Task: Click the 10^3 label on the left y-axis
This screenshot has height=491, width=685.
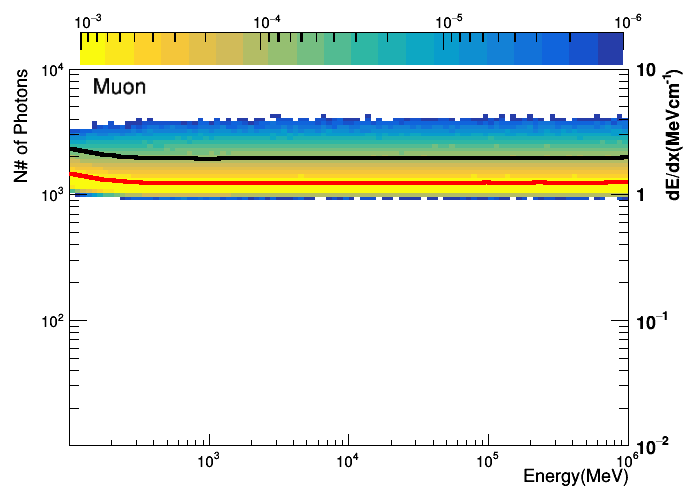Action: pyautogui.click(x=52, y=195)
